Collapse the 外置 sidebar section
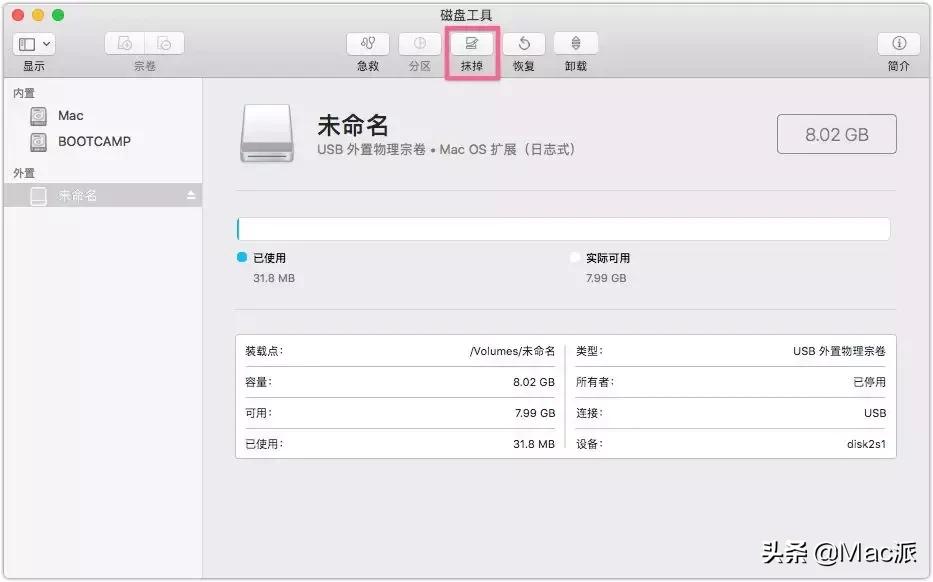Viewport: 933px width, 582px height. pyautogui.click(x=22, y=172)
